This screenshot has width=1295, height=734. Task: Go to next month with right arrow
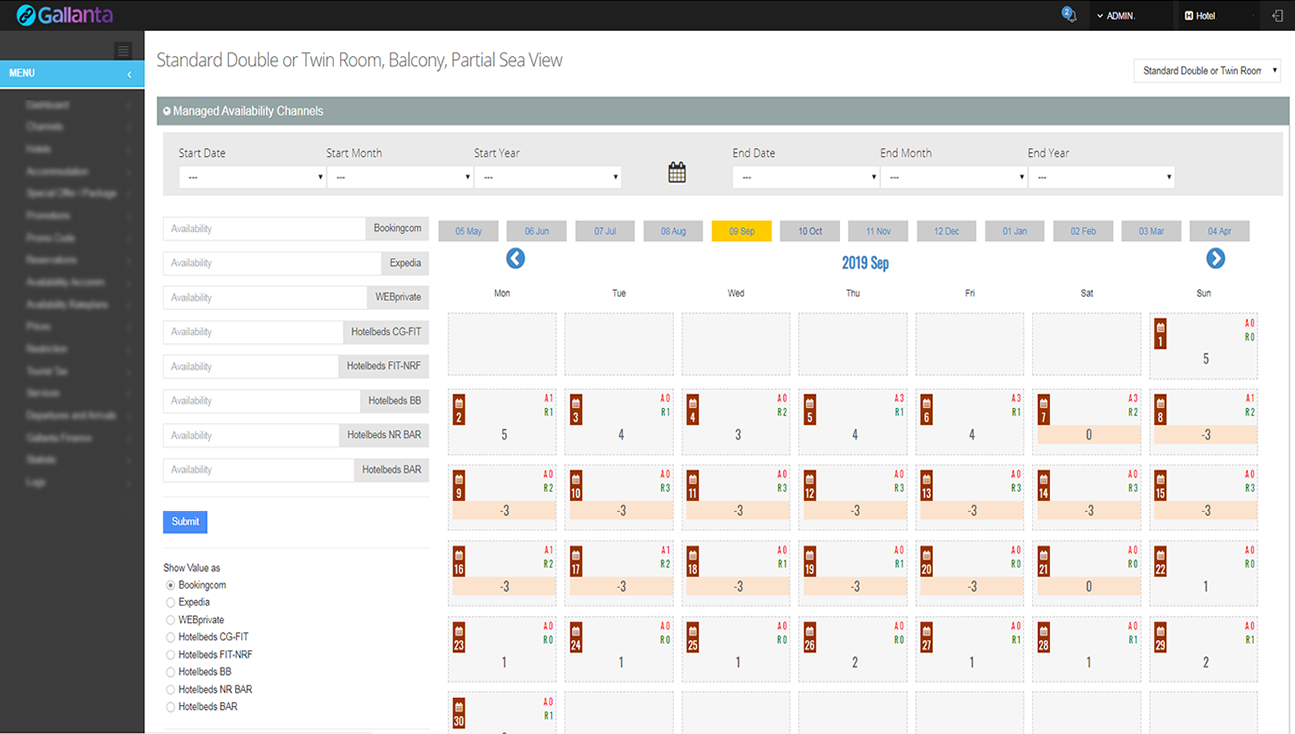(x=1215, y=259)
